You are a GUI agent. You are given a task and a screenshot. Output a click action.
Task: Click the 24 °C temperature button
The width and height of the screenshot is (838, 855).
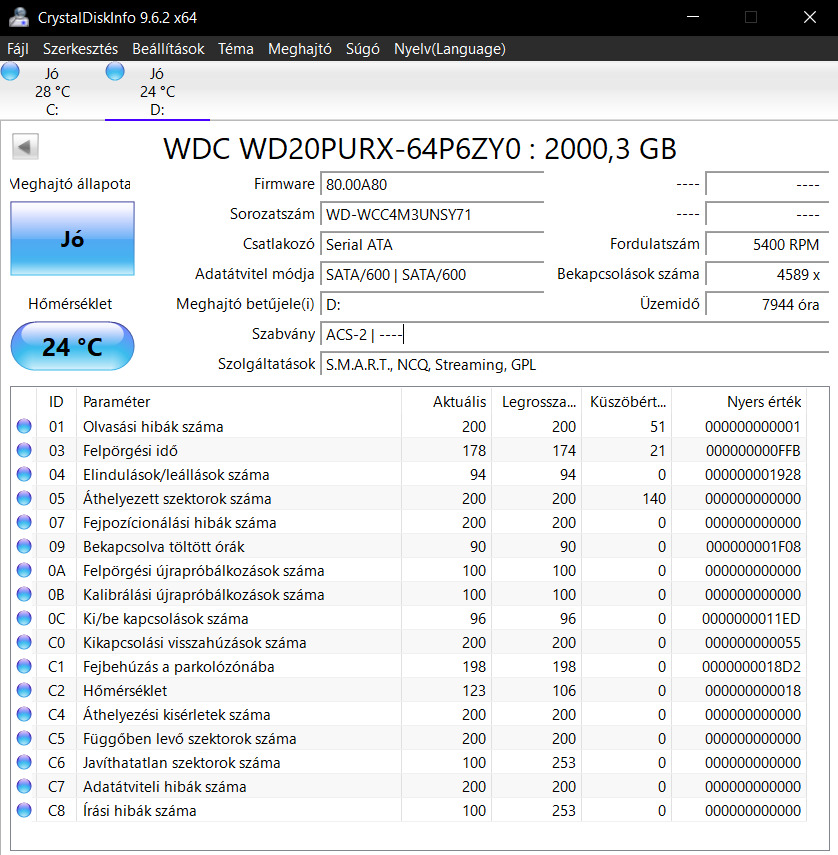click(x=73, y=346)
